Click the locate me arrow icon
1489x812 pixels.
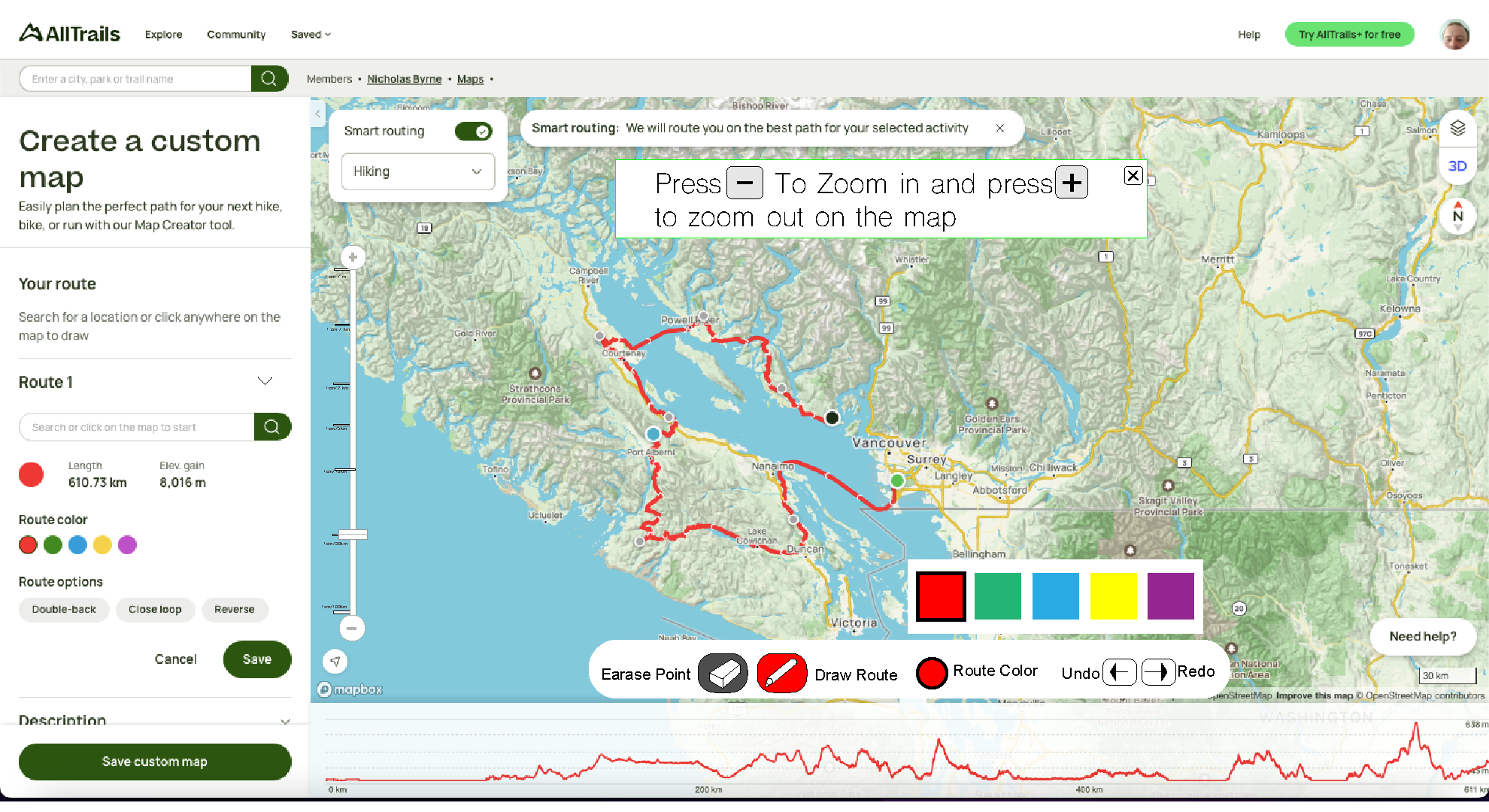(335, 662)
